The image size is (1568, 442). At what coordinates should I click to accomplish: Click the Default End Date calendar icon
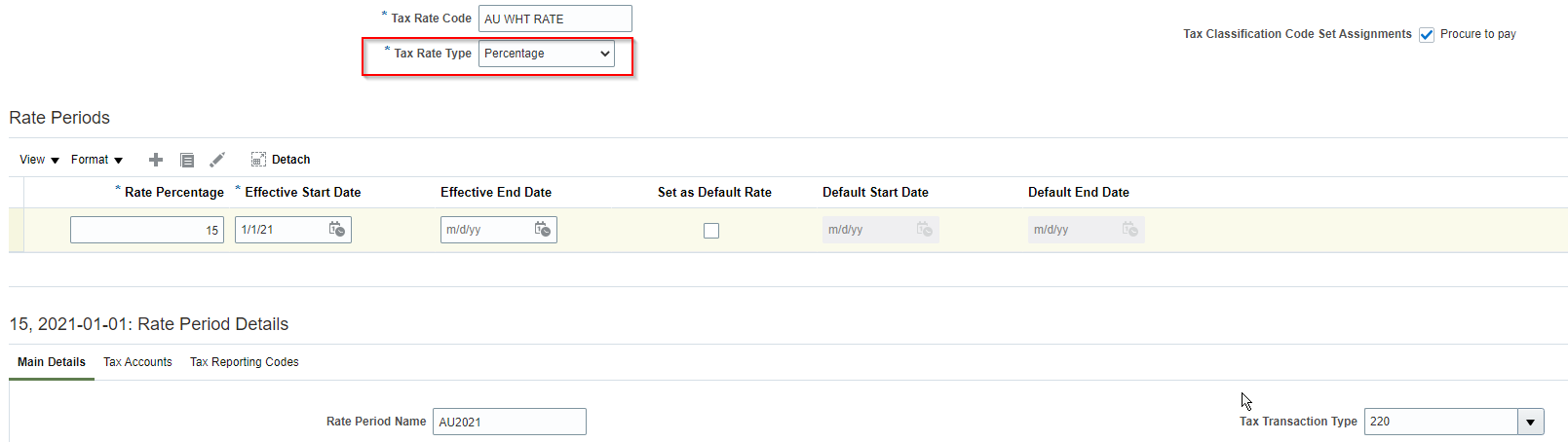coord(1129,230)
